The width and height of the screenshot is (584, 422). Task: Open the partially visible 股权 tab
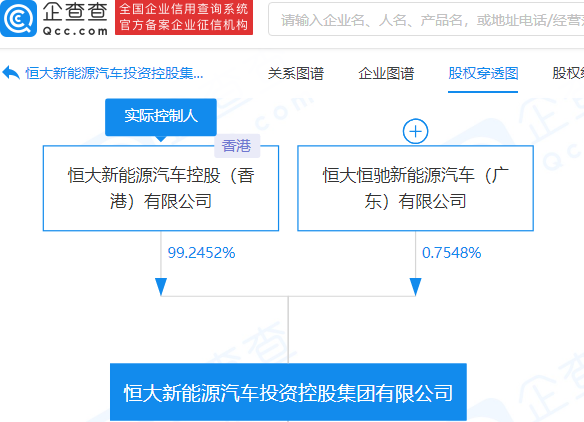click(x=568, y=73)
